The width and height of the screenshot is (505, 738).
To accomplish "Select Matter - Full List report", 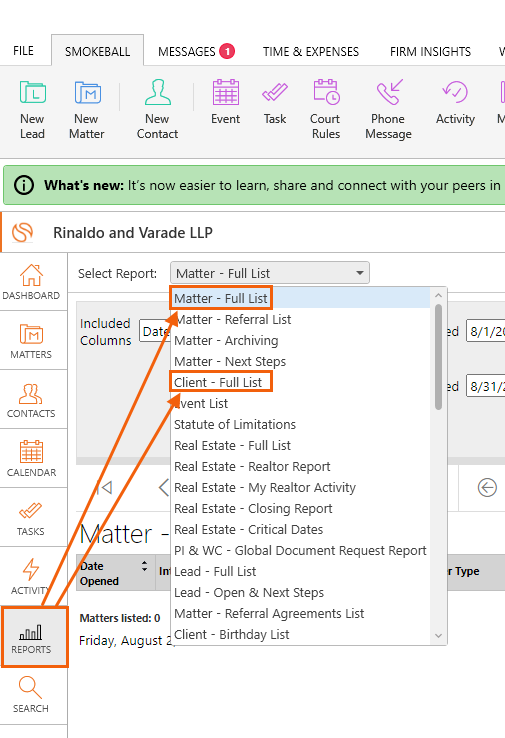I will coord(299,298).
